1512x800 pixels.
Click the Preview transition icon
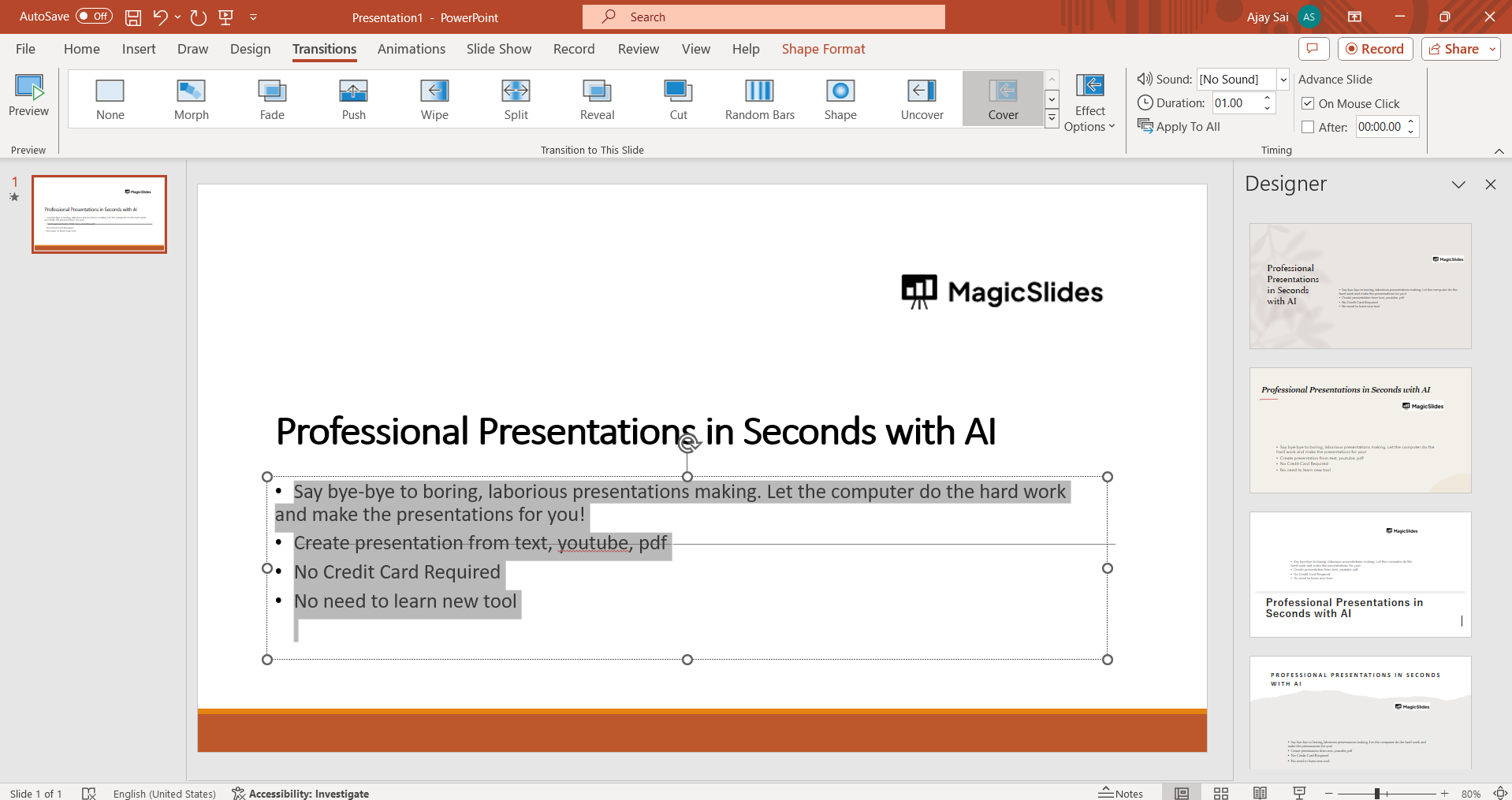click(29, 95)
